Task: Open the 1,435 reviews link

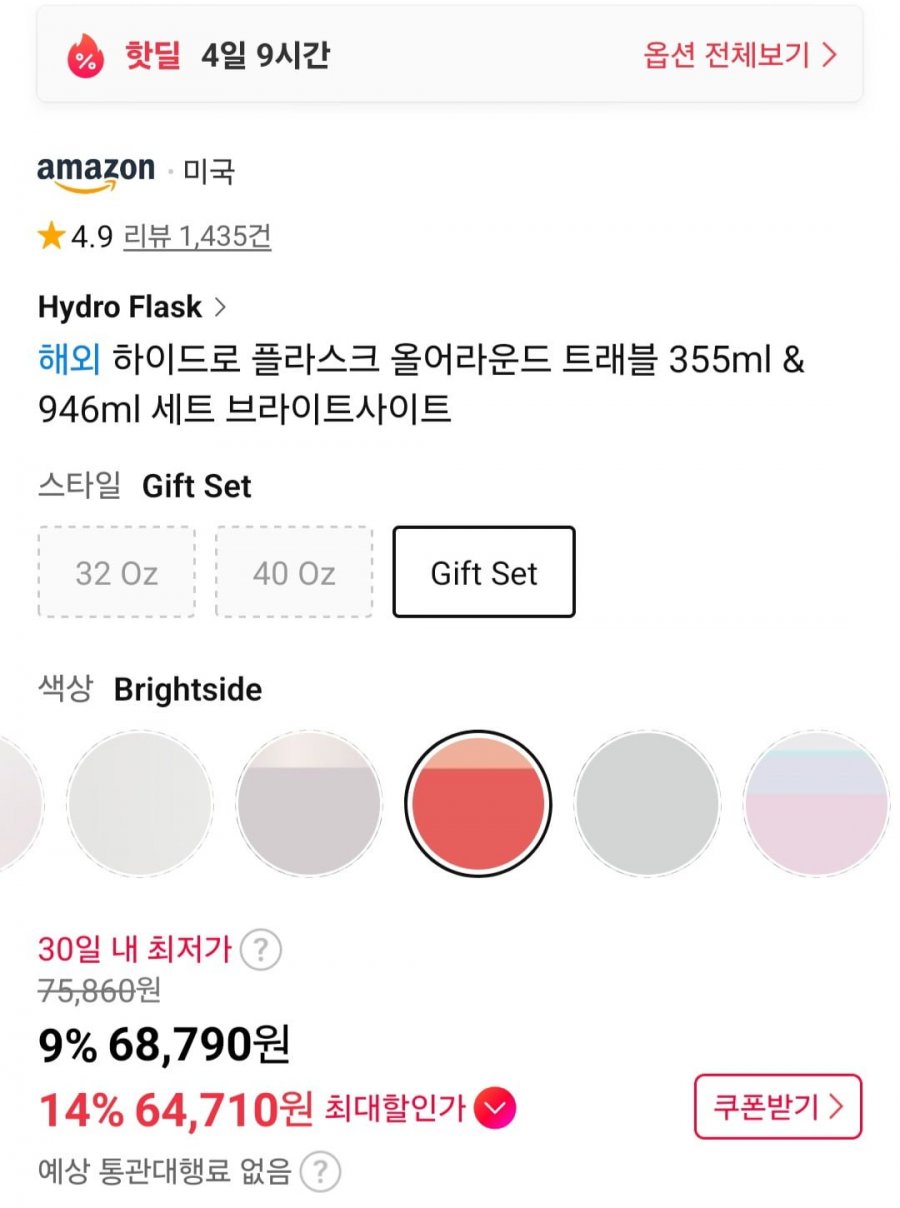Action: click(197, 237)
